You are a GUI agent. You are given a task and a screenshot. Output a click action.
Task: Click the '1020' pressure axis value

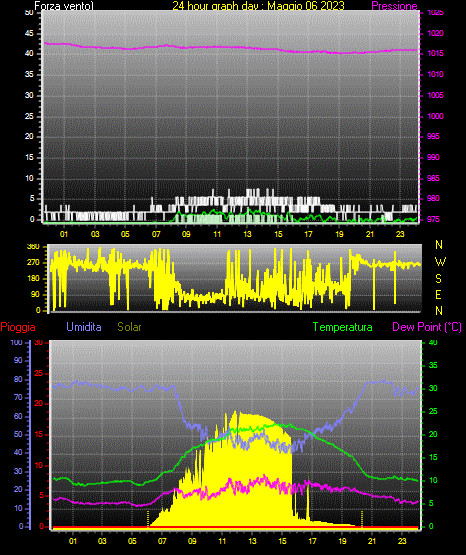(x=436, y=33)
